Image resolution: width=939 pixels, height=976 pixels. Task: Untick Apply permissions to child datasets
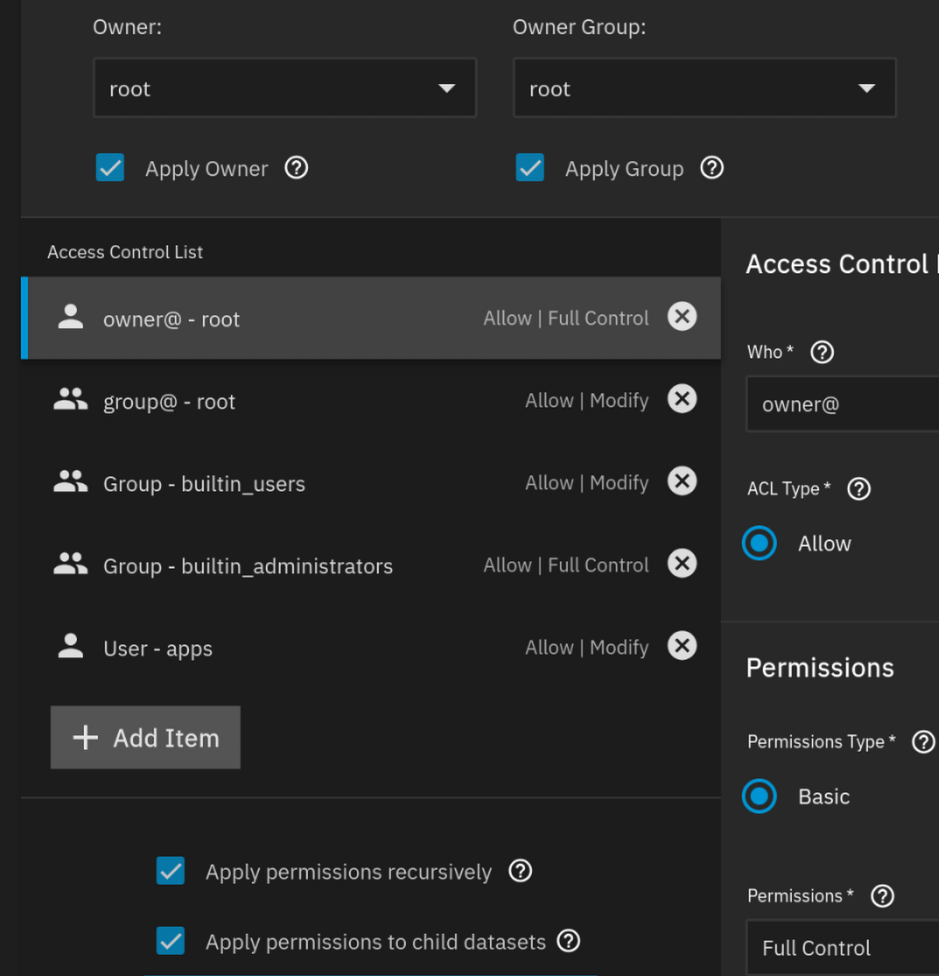pos(171,941)
